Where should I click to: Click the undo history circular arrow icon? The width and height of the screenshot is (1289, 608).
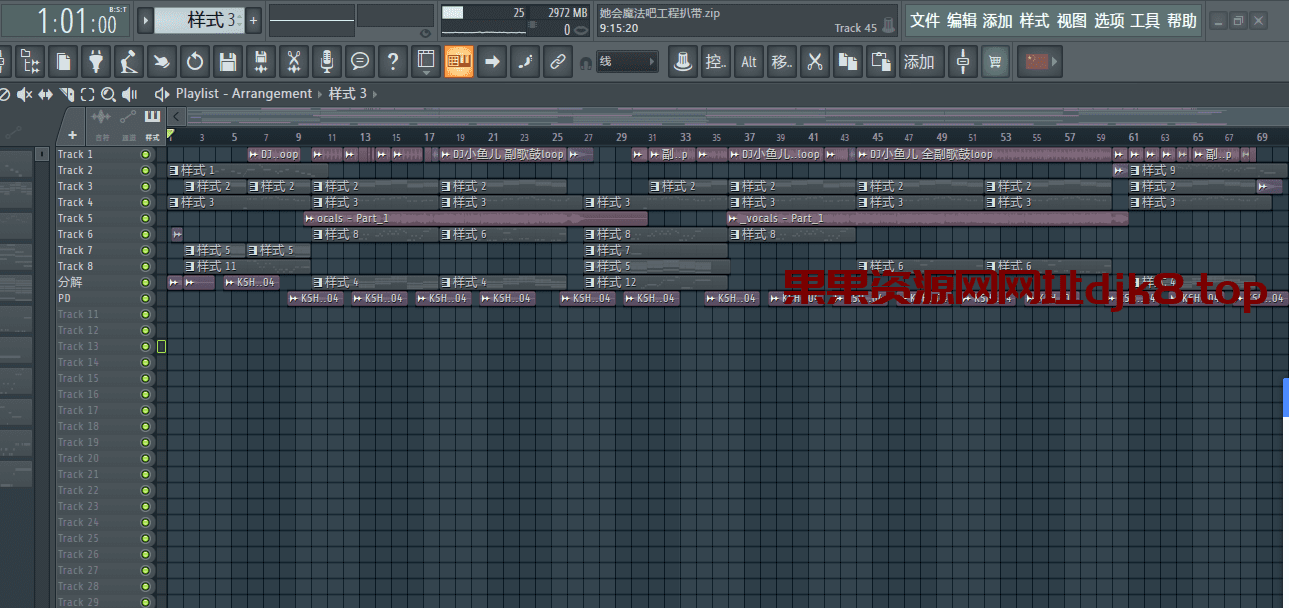pos(195,62)
